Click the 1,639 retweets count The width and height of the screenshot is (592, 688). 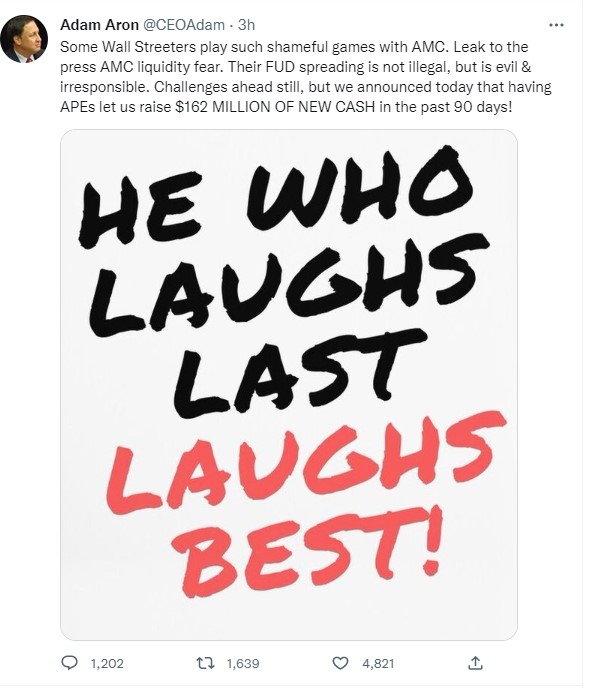(243, 663)
